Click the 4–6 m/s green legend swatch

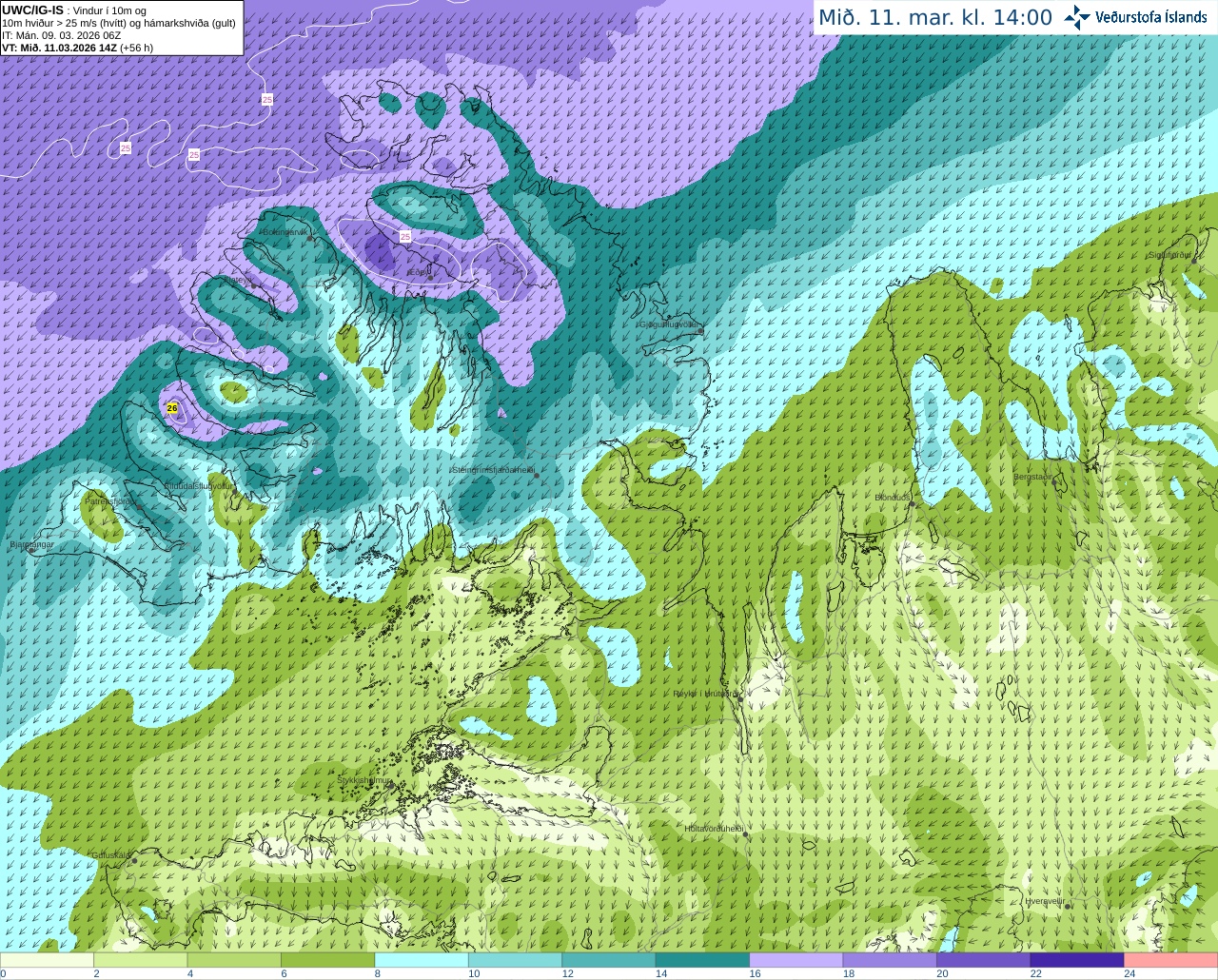click(x=234, y=960)
